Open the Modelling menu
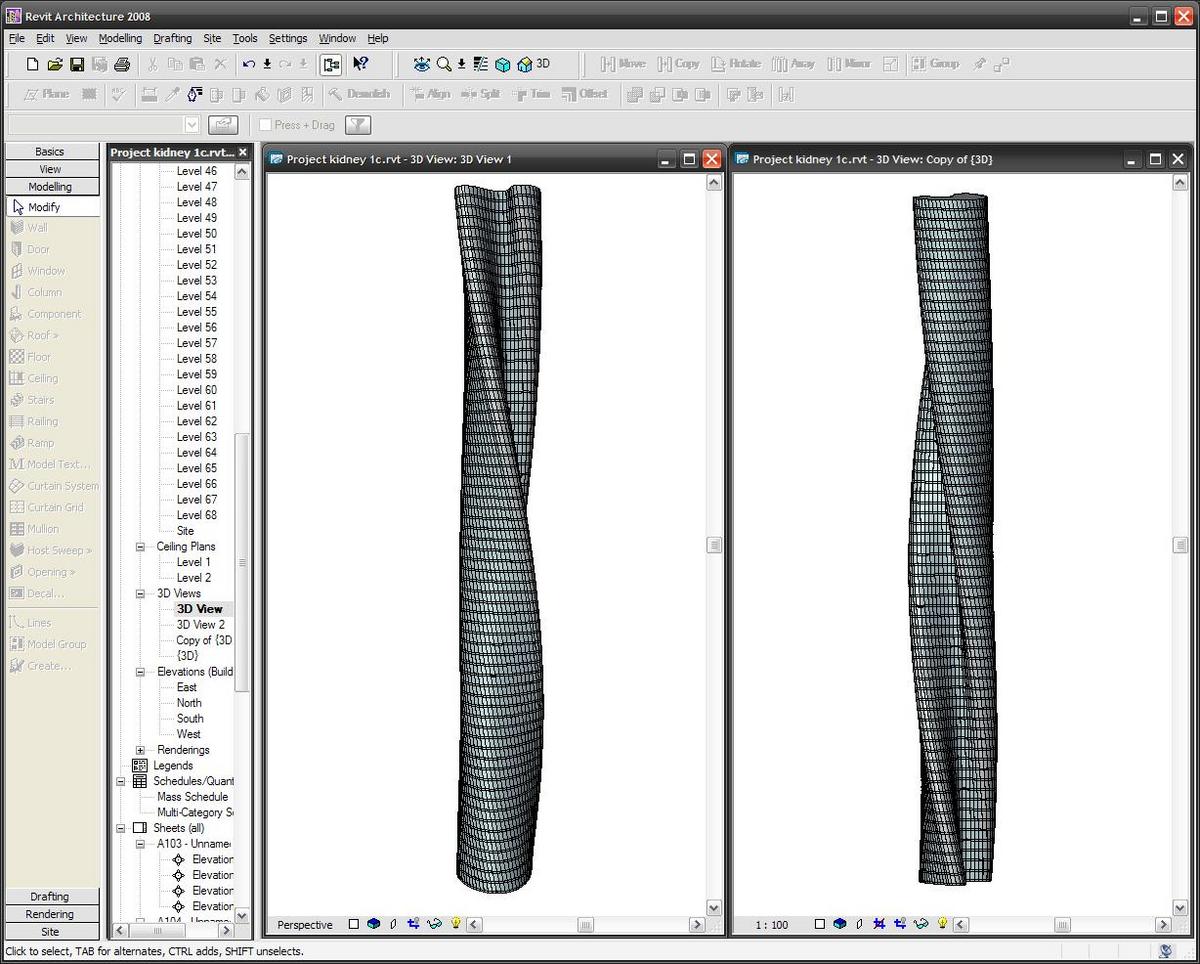 [x=120, y=38]
